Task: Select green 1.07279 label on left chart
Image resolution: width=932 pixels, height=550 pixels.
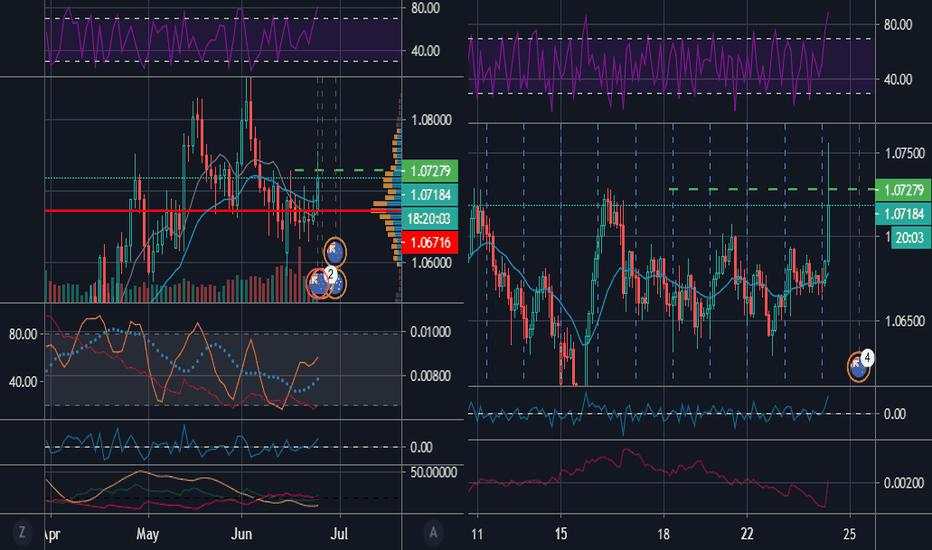Action: (x=430, y=171)
